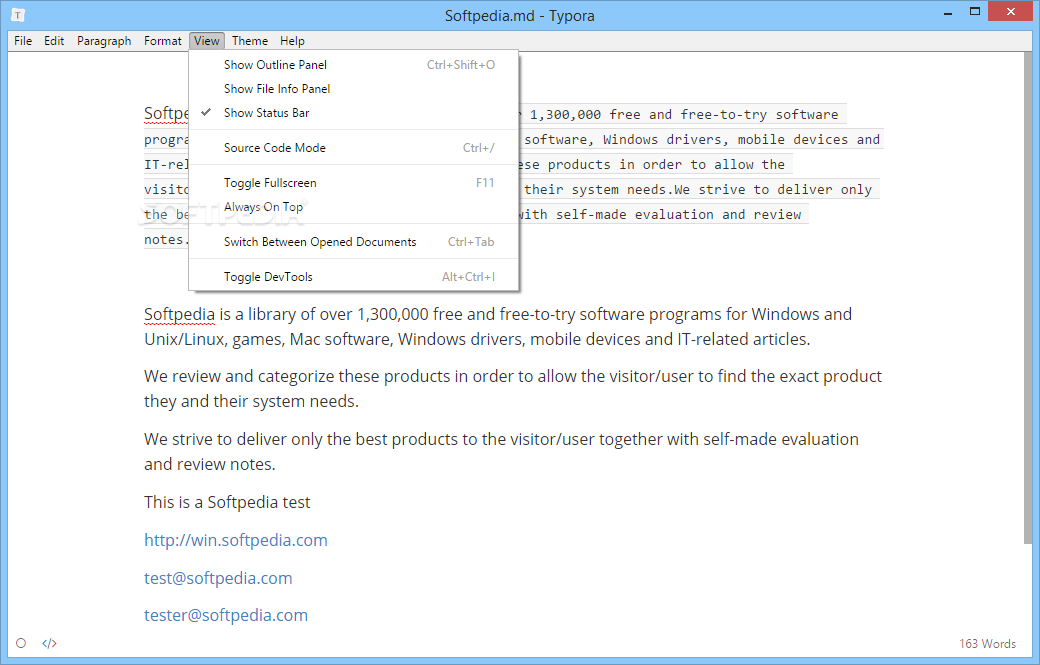
Task: Select Source Code Mode entry
Action: coord(354,148)
